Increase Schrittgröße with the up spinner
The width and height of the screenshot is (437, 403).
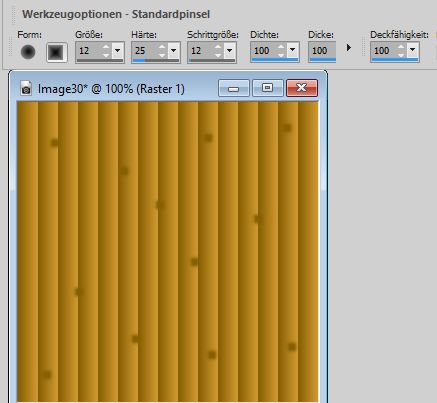pyautogui.click(x=218, y=47)
